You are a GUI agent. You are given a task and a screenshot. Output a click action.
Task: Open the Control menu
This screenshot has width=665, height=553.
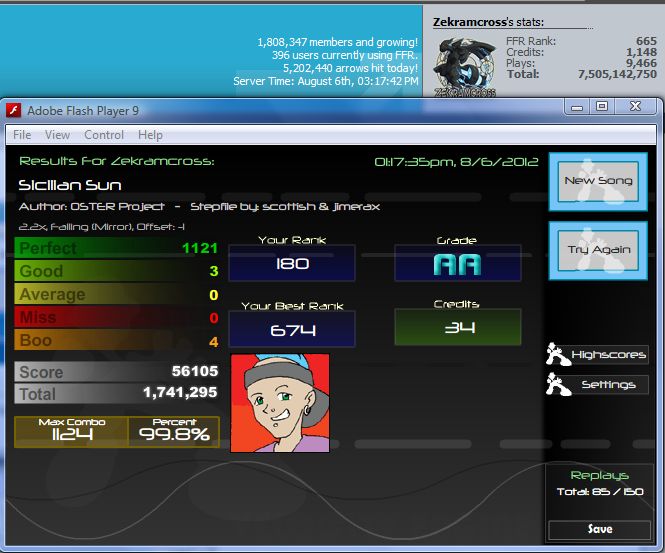coord(104,135)
